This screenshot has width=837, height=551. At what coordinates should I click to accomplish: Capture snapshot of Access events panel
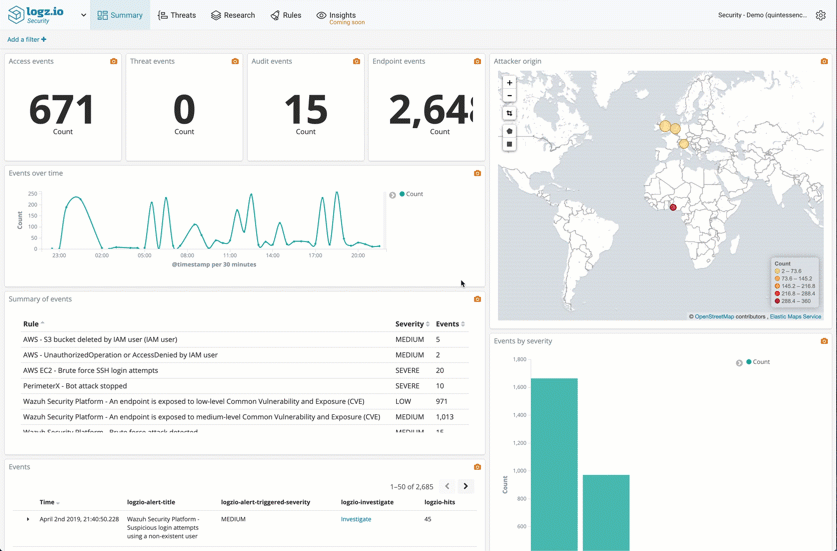pos(114,61)
